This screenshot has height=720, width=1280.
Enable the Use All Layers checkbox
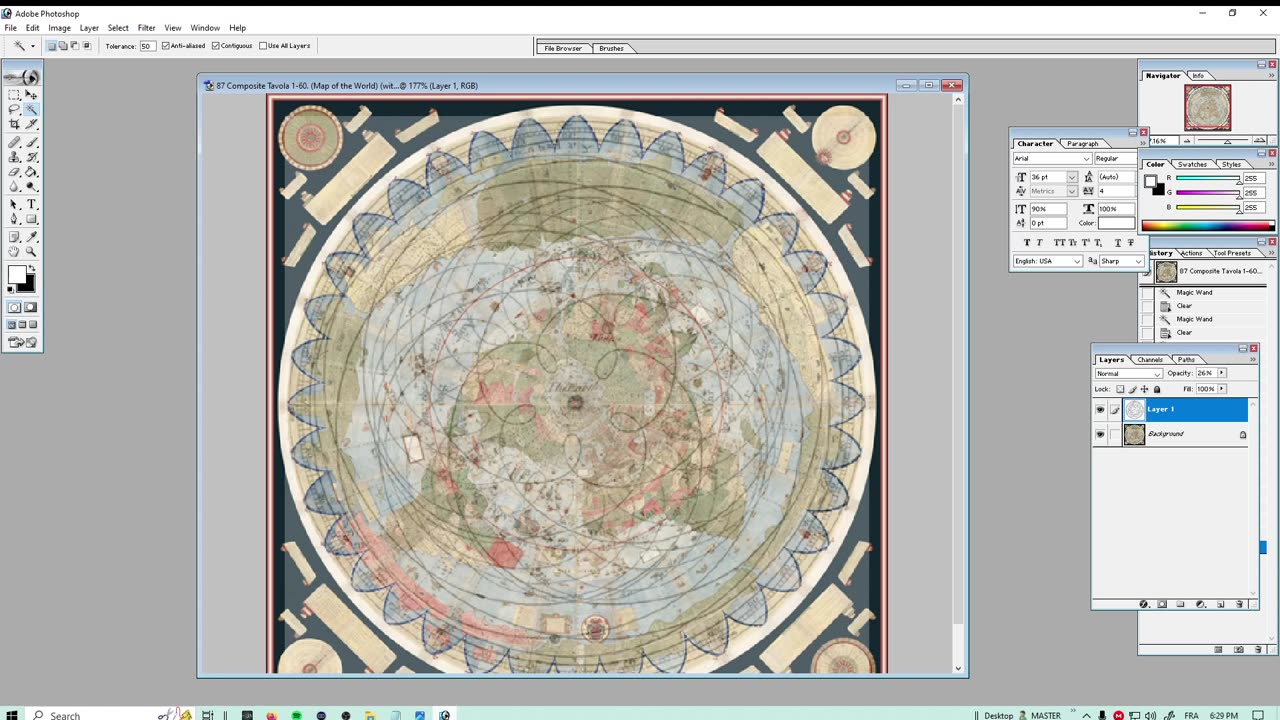click(x=263, y=46)
